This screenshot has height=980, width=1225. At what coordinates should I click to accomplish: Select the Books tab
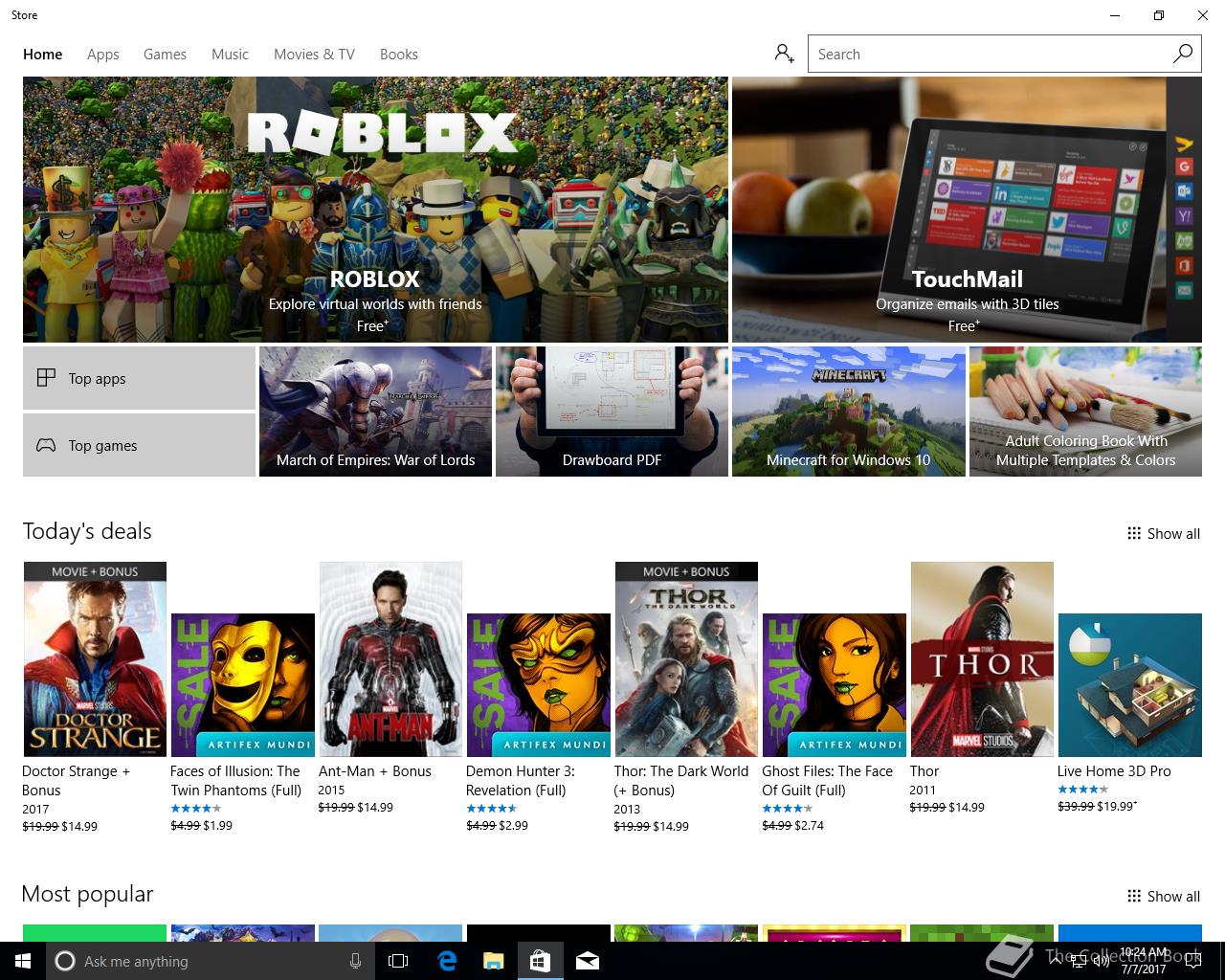(398, 55)
